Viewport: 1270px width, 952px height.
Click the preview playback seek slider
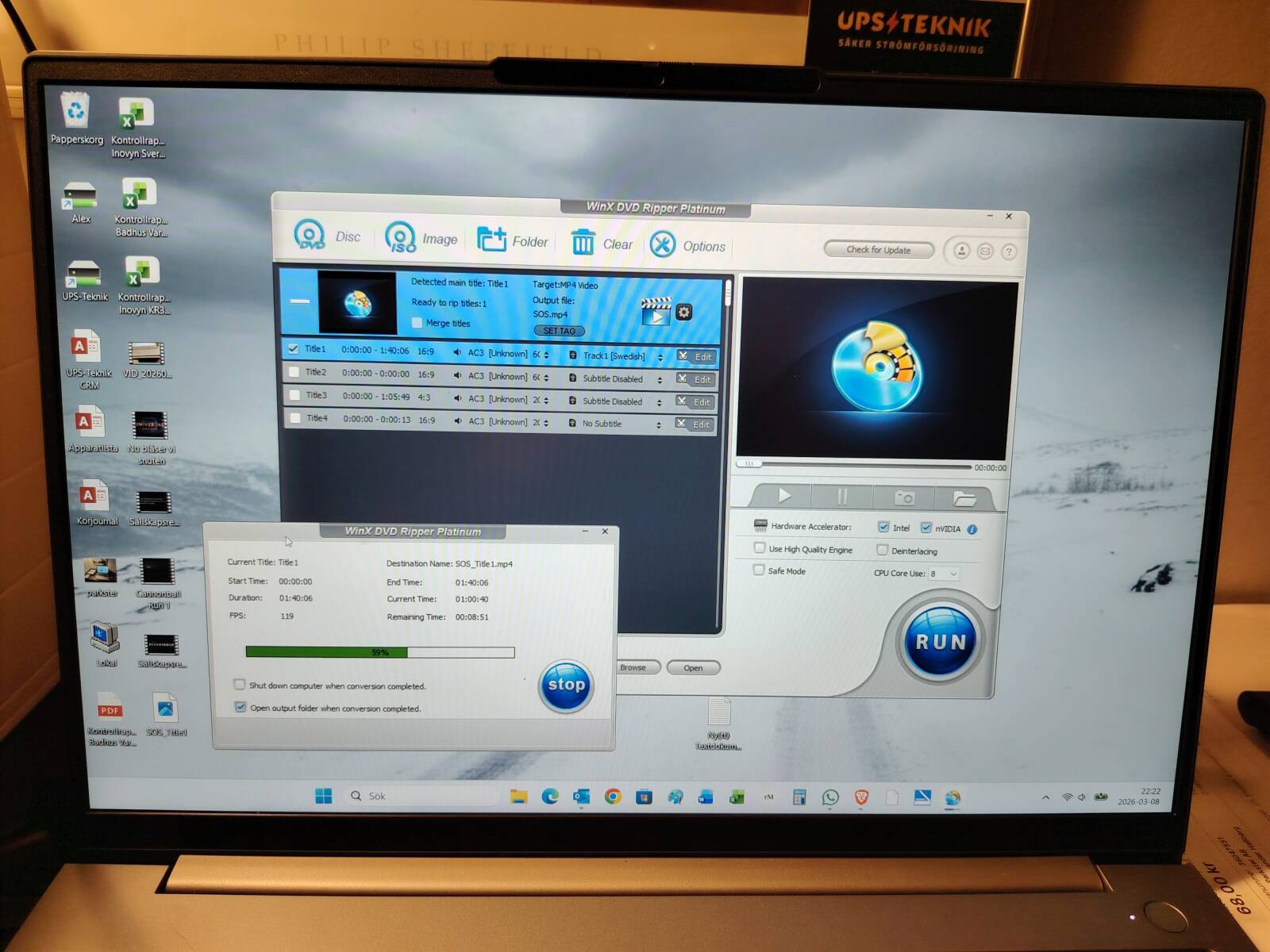coord(853,466)
